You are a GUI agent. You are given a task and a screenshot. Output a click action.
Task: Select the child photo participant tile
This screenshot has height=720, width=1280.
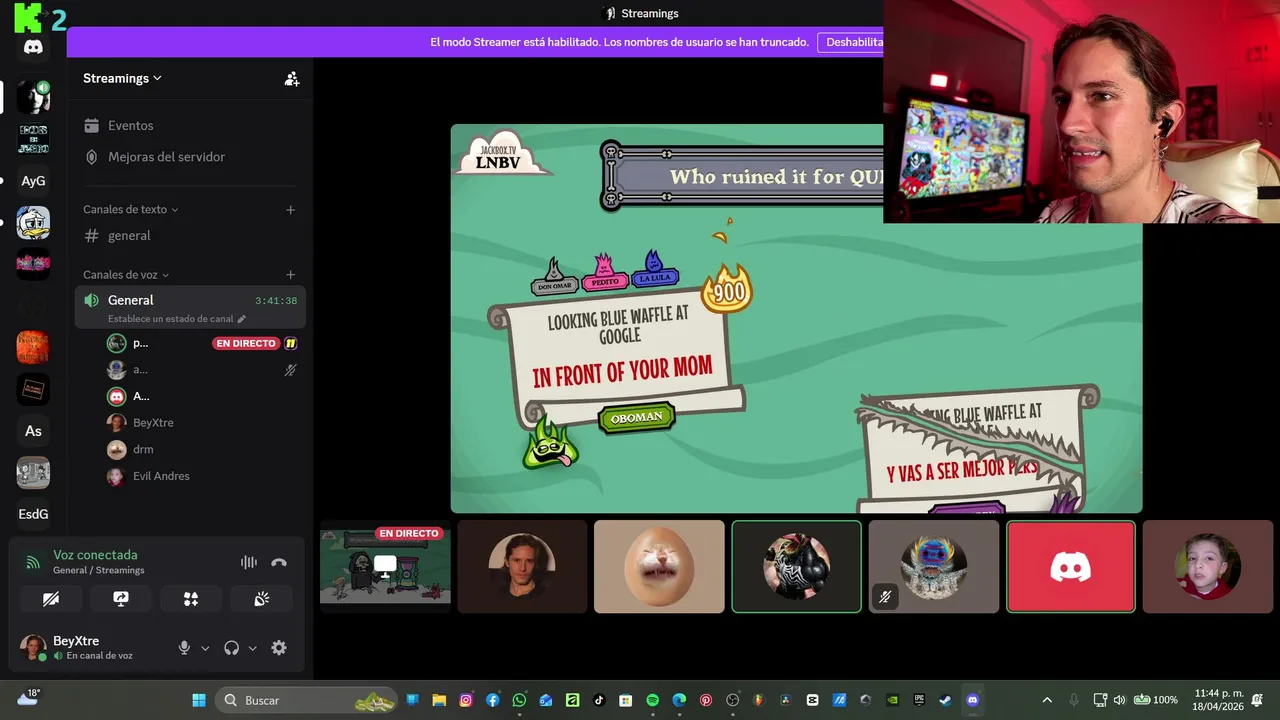tap(1208, 566)
